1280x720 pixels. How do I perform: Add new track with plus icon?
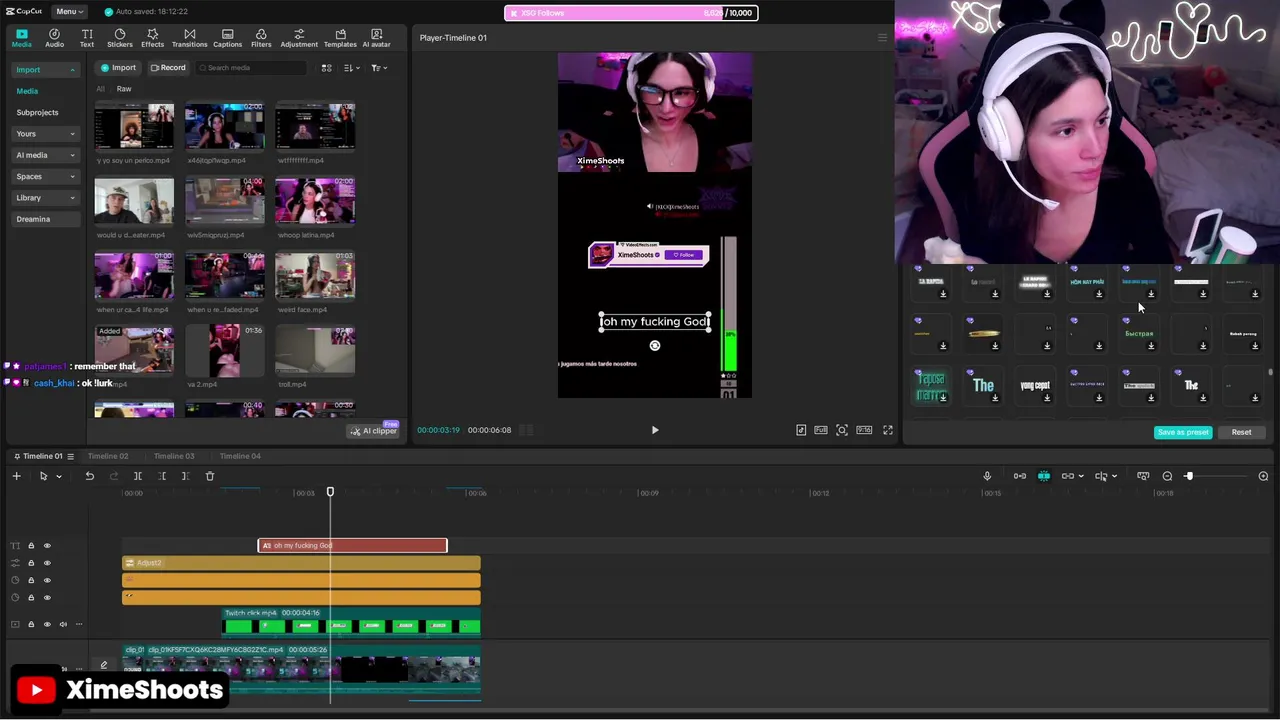[x=16, y=476]
